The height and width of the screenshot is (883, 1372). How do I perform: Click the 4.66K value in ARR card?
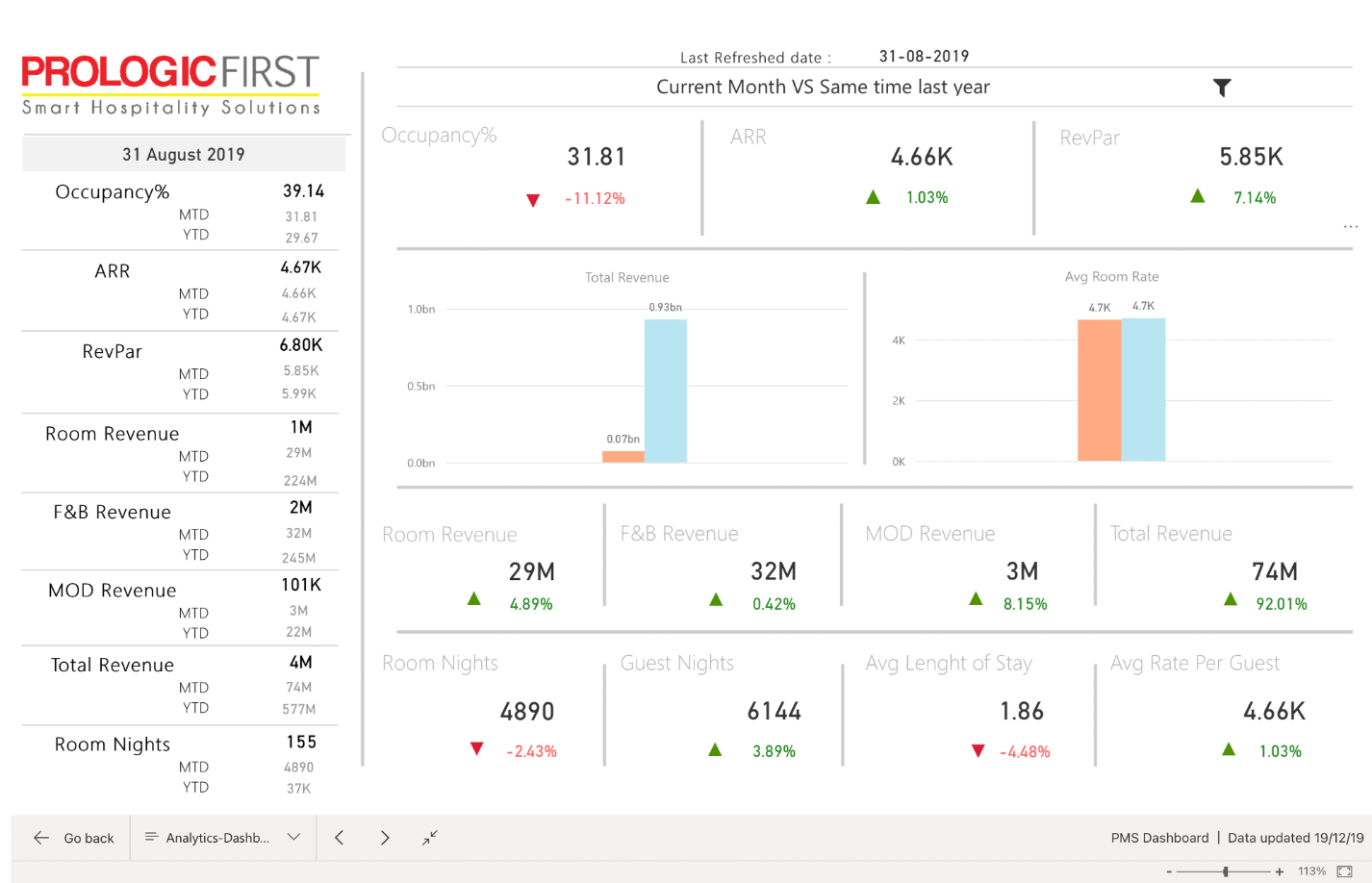click(922, 157)
